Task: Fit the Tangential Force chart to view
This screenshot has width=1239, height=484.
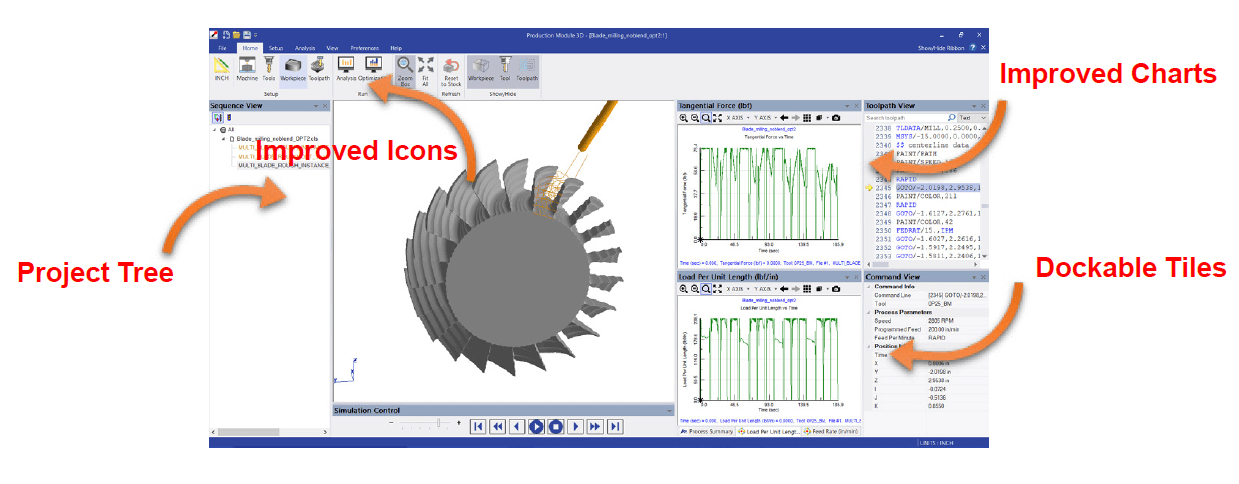Action: 717,118
